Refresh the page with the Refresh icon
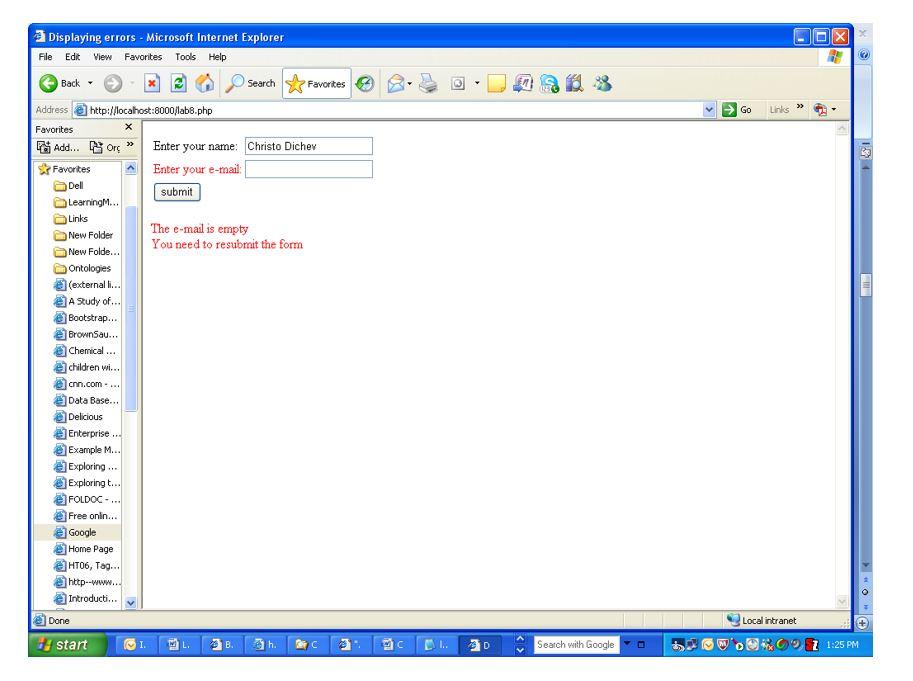913x681 pixels. point(178,84)
